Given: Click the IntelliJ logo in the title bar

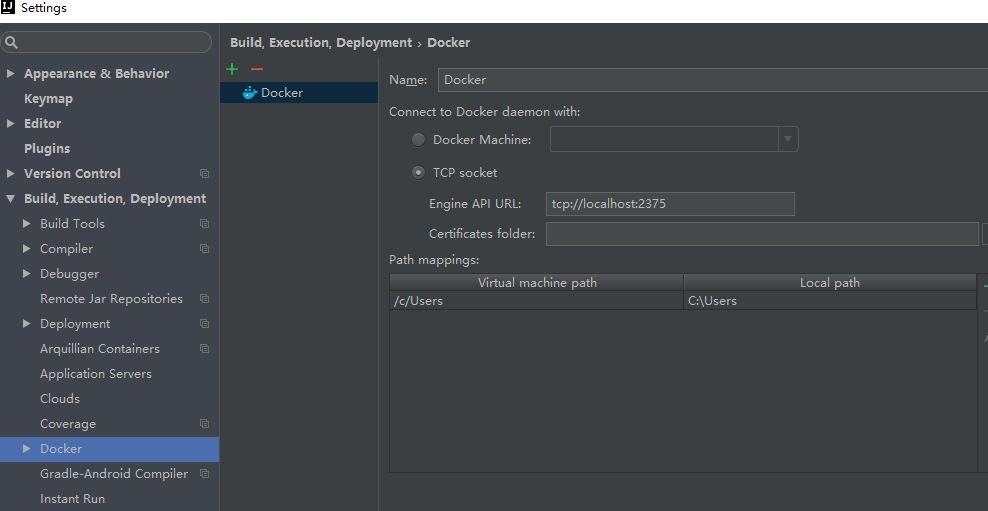Looking at the screenshot, I should tap(8, 8).
